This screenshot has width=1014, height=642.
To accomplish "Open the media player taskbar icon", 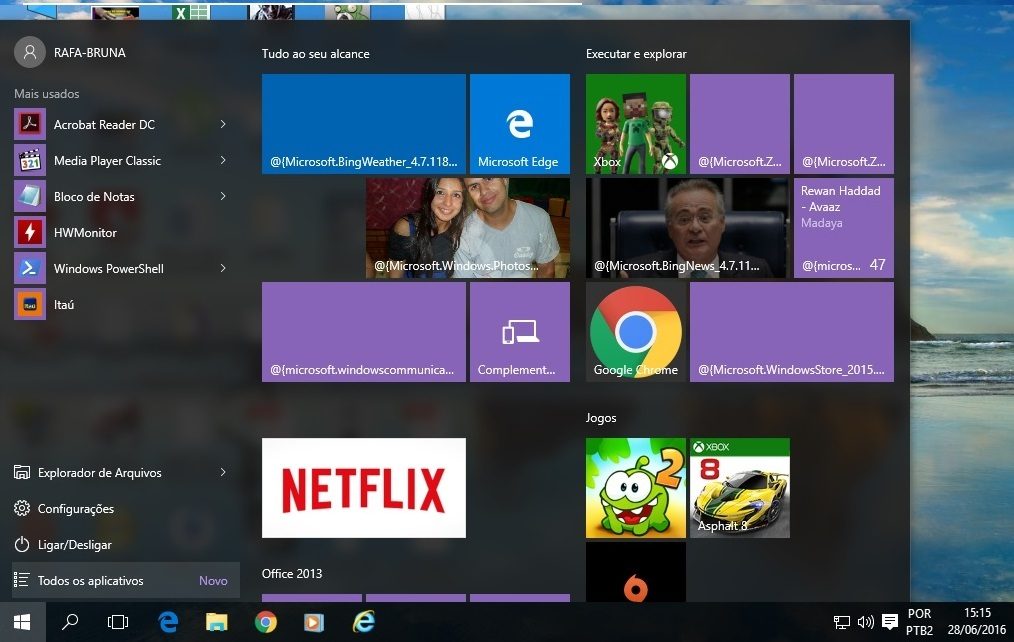I will 314,622.
